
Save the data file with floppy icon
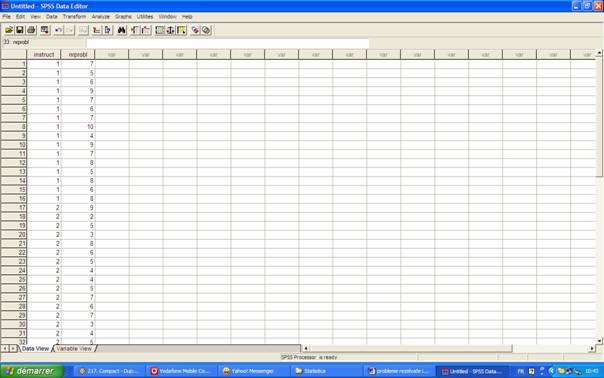20,30
